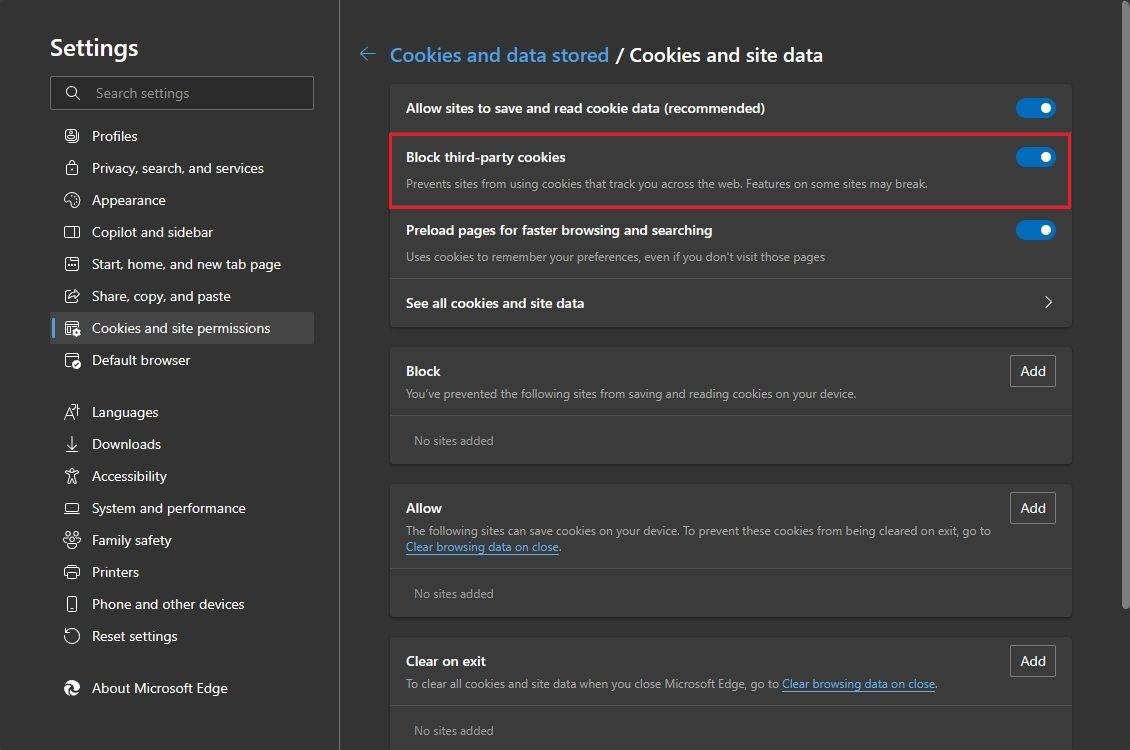Screen dimensions: 1130x750
Task: Select the Privacy, search, and services icon
Action: click(x=73, y=168)
